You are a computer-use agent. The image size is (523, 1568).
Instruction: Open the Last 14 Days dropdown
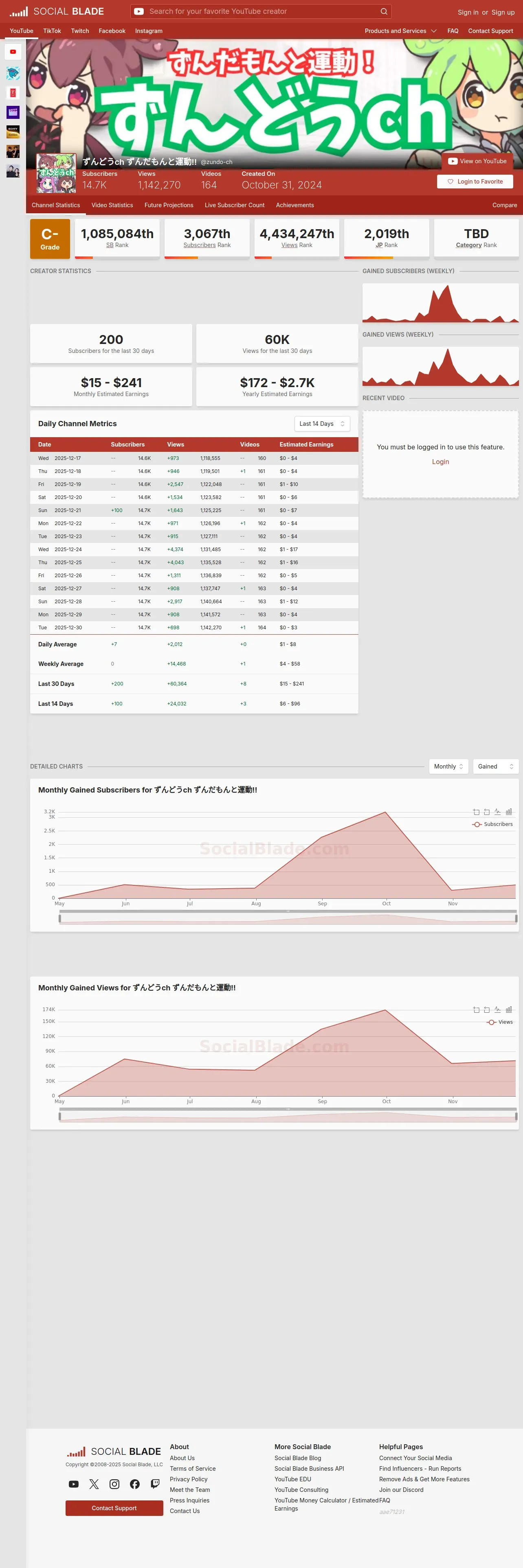coord(322,424)
